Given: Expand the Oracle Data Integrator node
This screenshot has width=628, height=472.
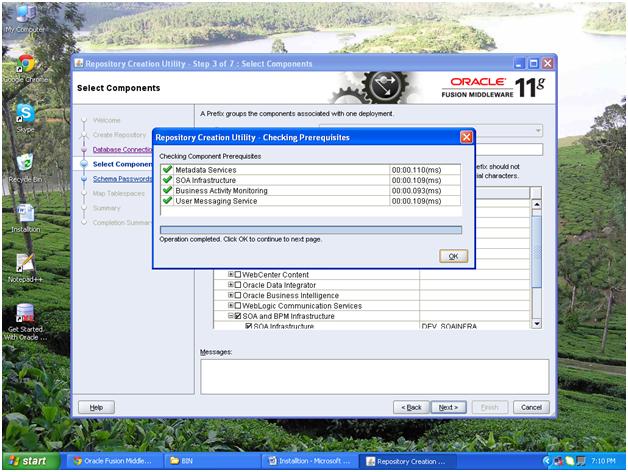Looking at the screenshot, I should click(x=231, y=284).
